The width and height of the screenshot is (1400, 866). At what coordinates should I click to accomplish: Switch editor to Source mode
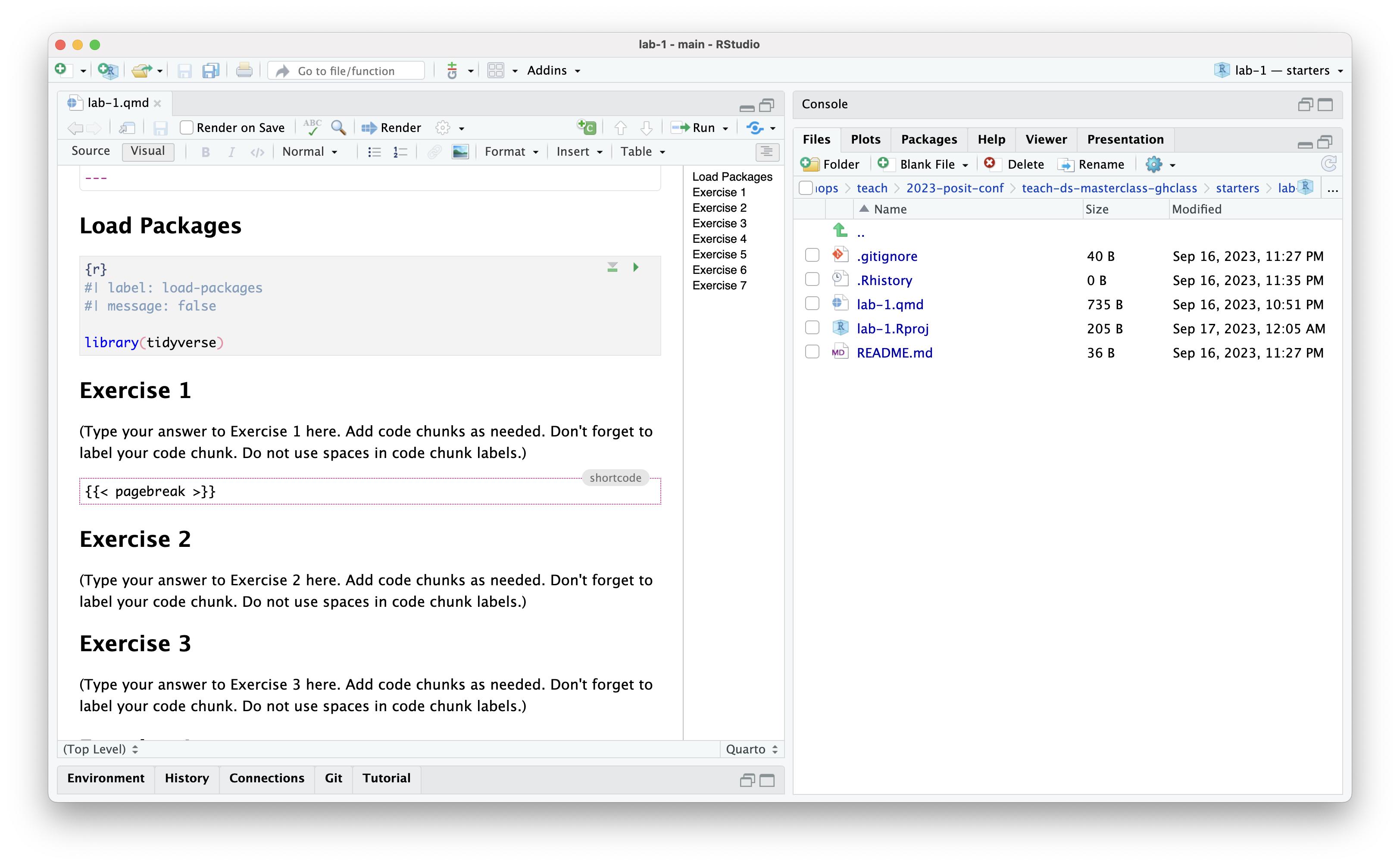pos(91,151)
